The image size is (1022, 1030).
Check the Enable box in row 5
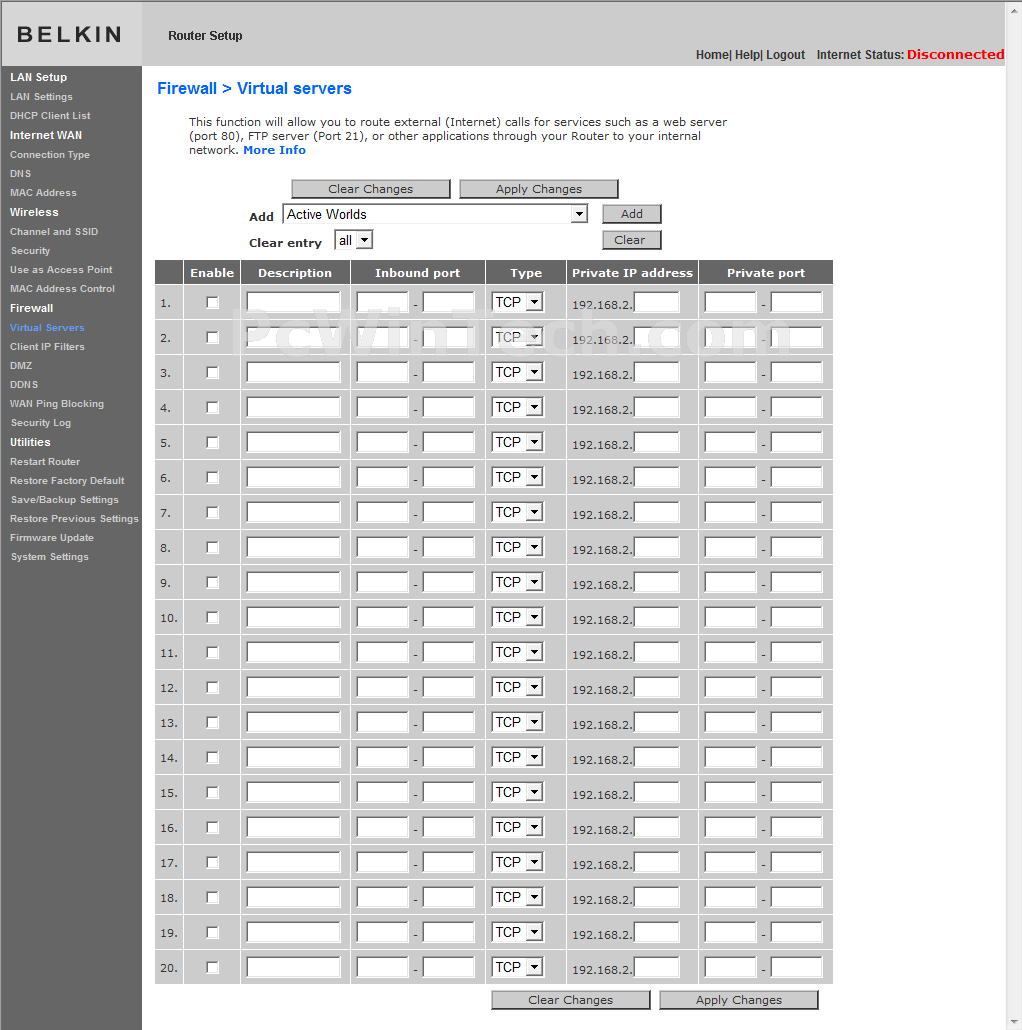[x=212, y=442]
